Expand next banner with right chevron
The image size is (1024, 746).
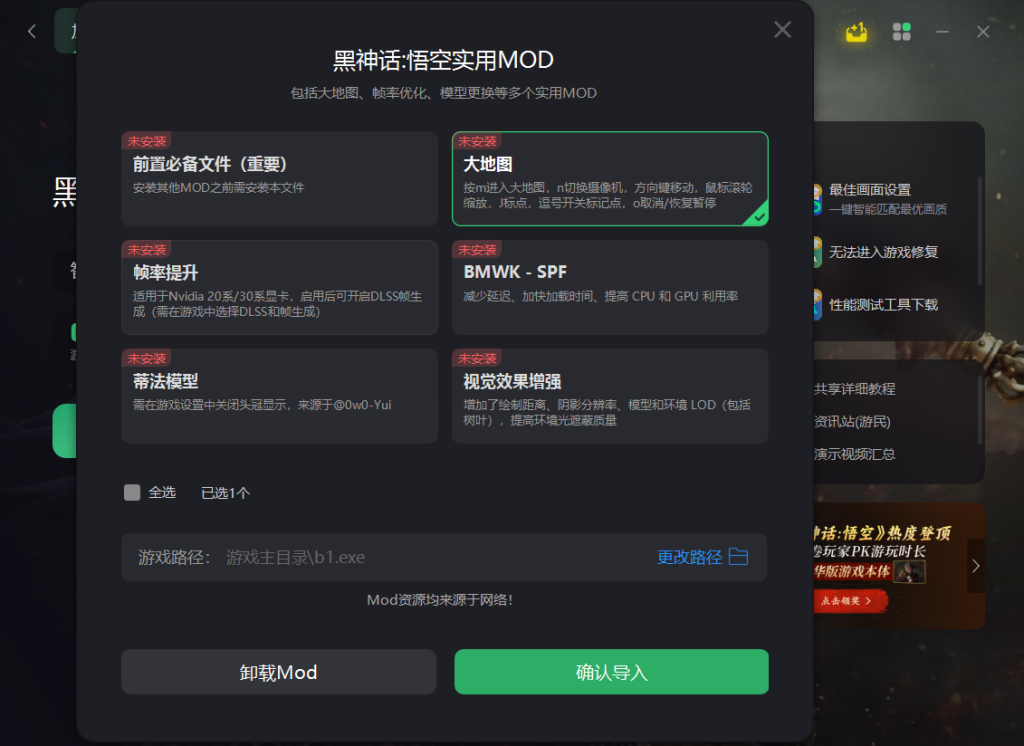point(976,566)
